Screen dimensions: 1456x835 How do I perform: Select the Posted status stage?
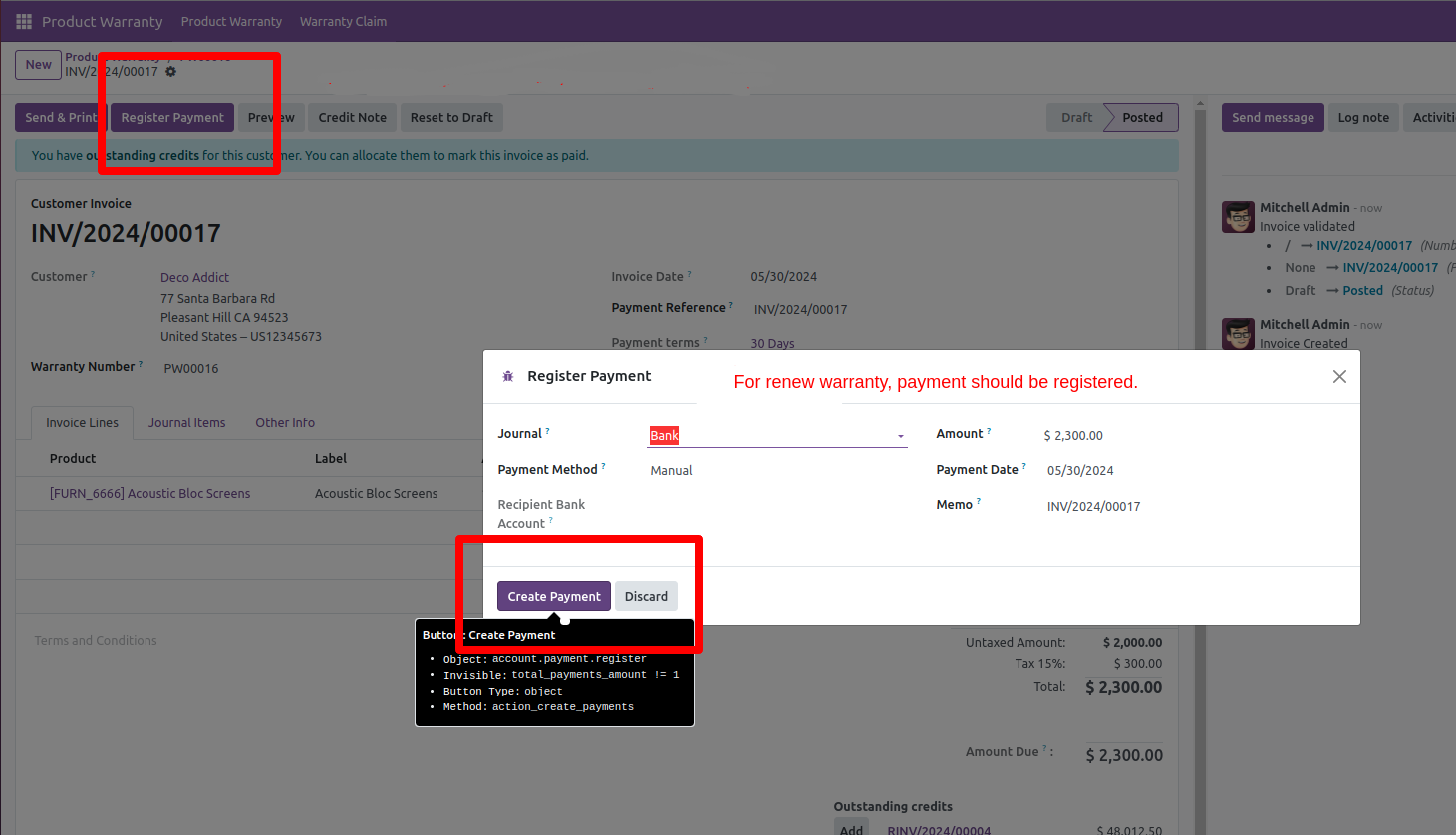pyautogui.click(x=1142, y=117)
